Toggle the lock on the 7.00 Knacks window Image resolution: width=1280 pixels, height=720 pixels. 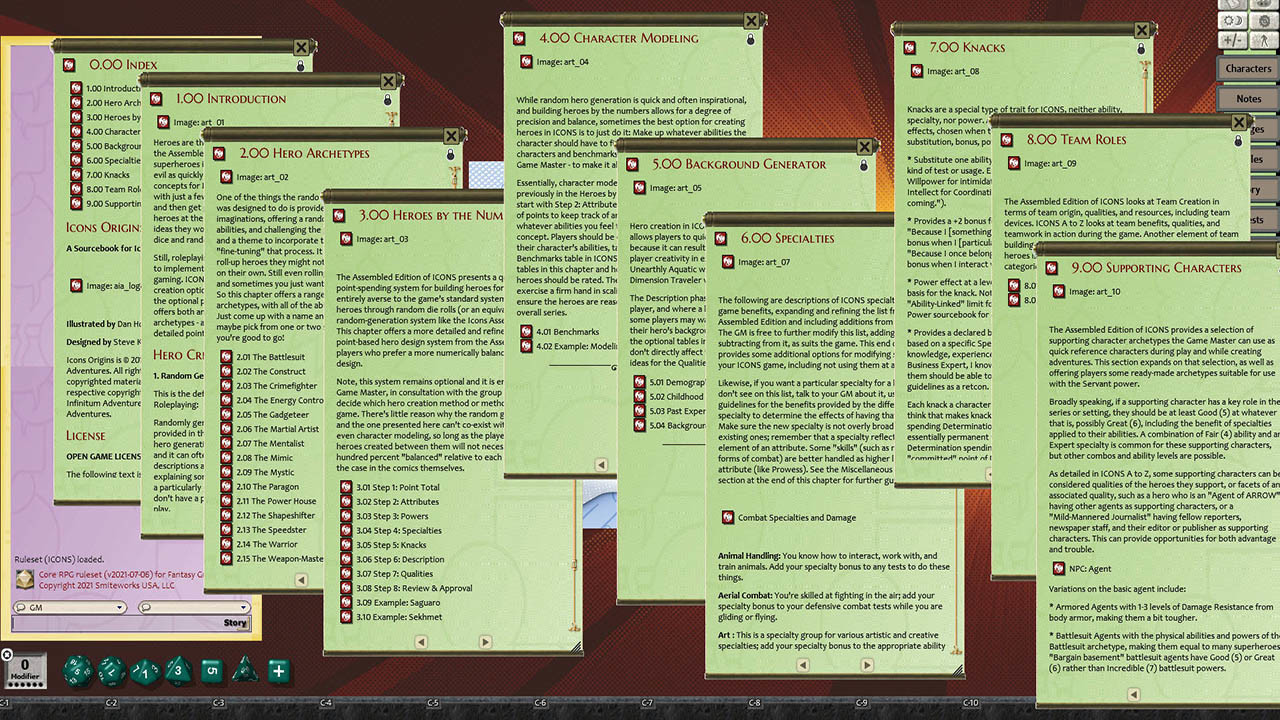(1142, 46)
